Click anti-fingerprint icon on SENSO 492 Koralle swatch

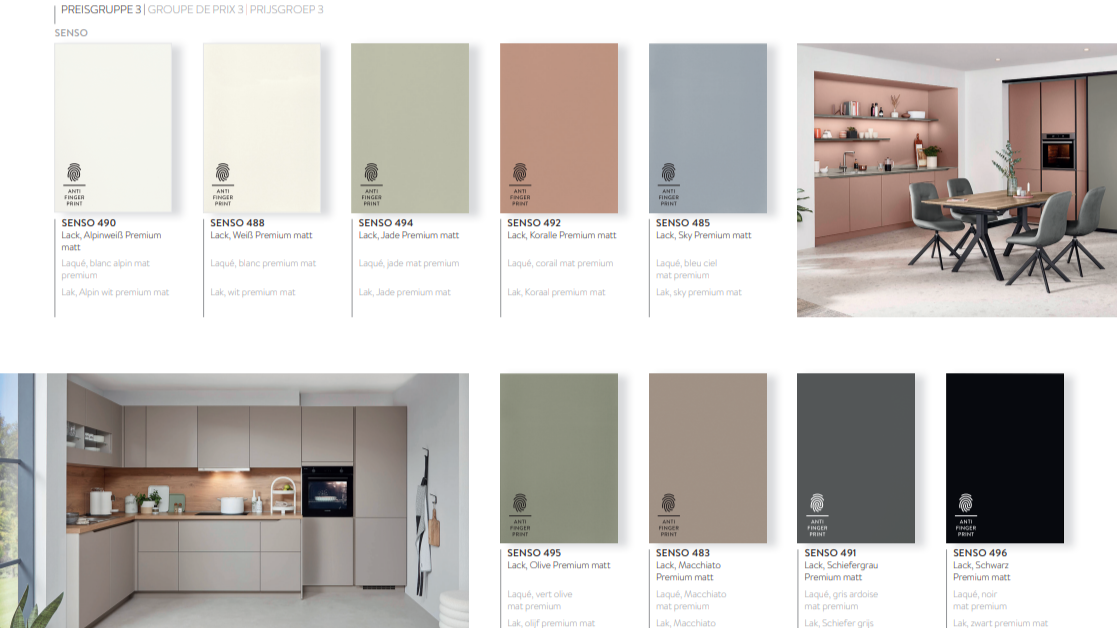click(520, 184)
